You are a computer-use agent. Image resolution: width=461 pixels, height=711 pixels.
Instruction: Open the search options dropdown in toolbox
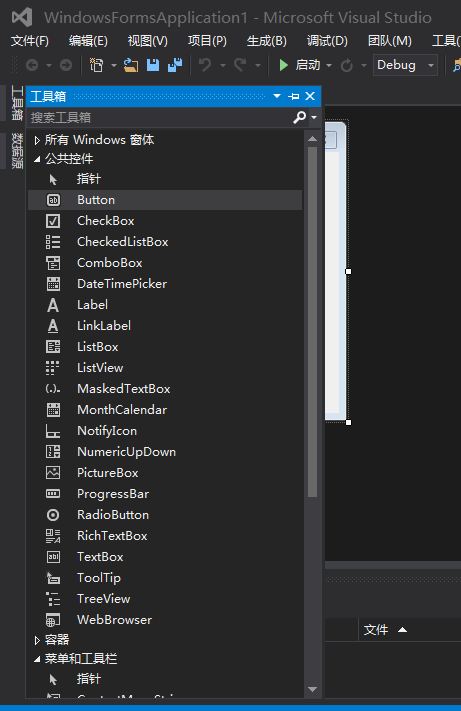(314, 117)
